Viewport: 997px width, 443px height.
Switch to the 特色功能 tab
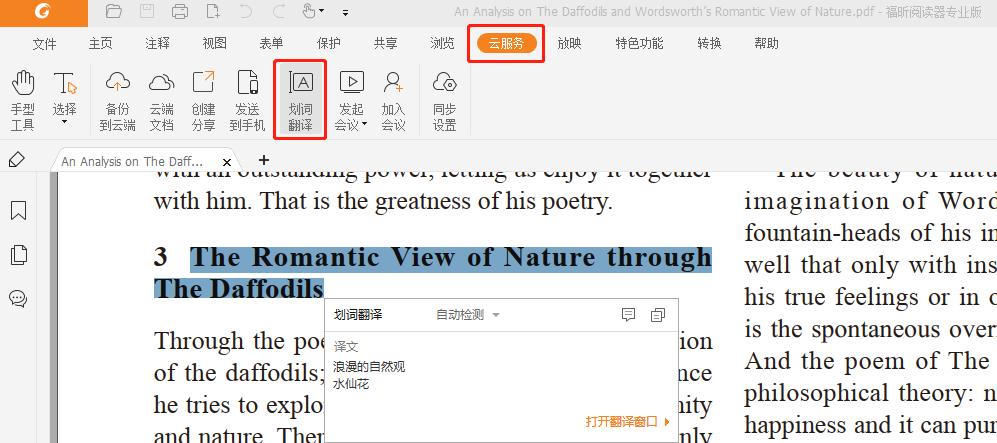639,43
